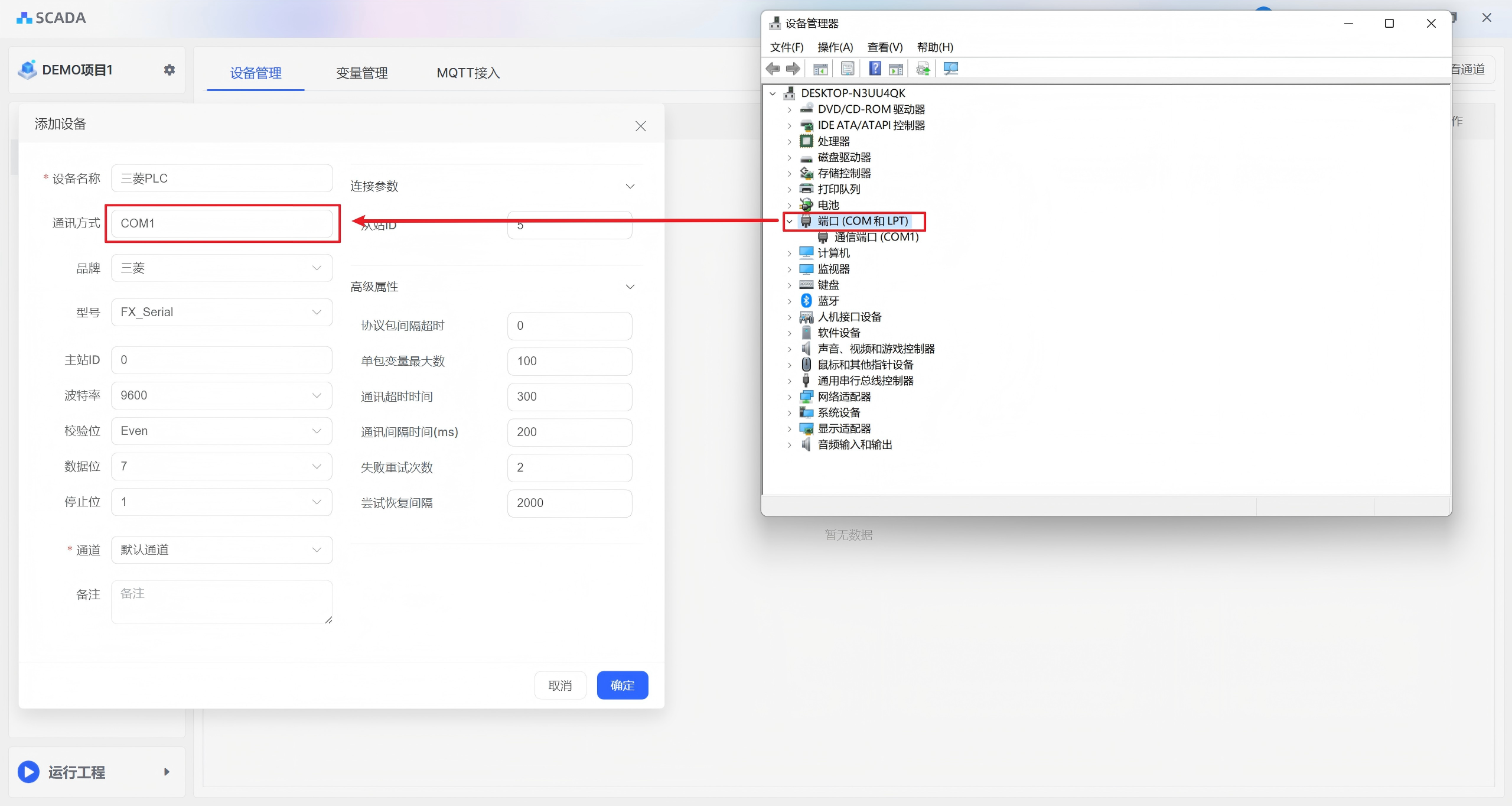Viewport: 1512px width, 806px height.
Task: Click the COM1 communication method field
Action: click(221, 223)
